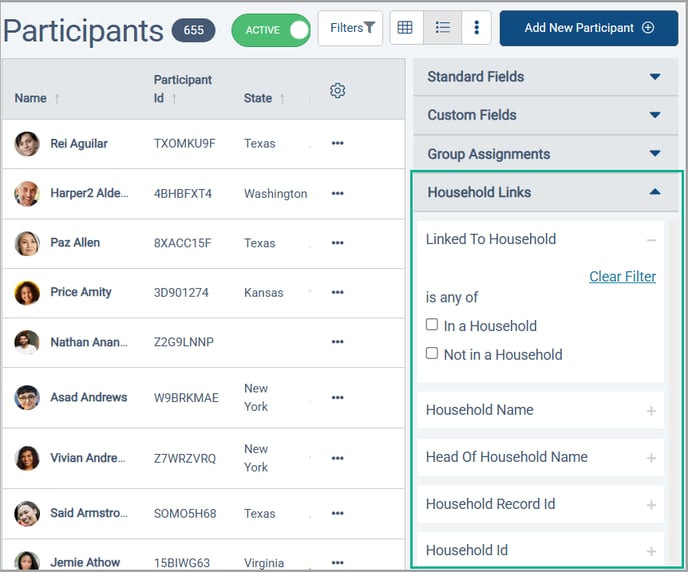Check the In a Household checkbox

[x=432, y=324]
